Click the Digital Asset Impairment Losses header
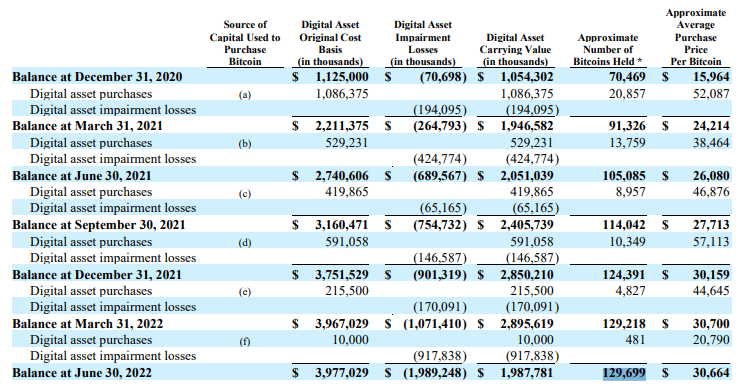The image size is (749, 391). (423, 43)
